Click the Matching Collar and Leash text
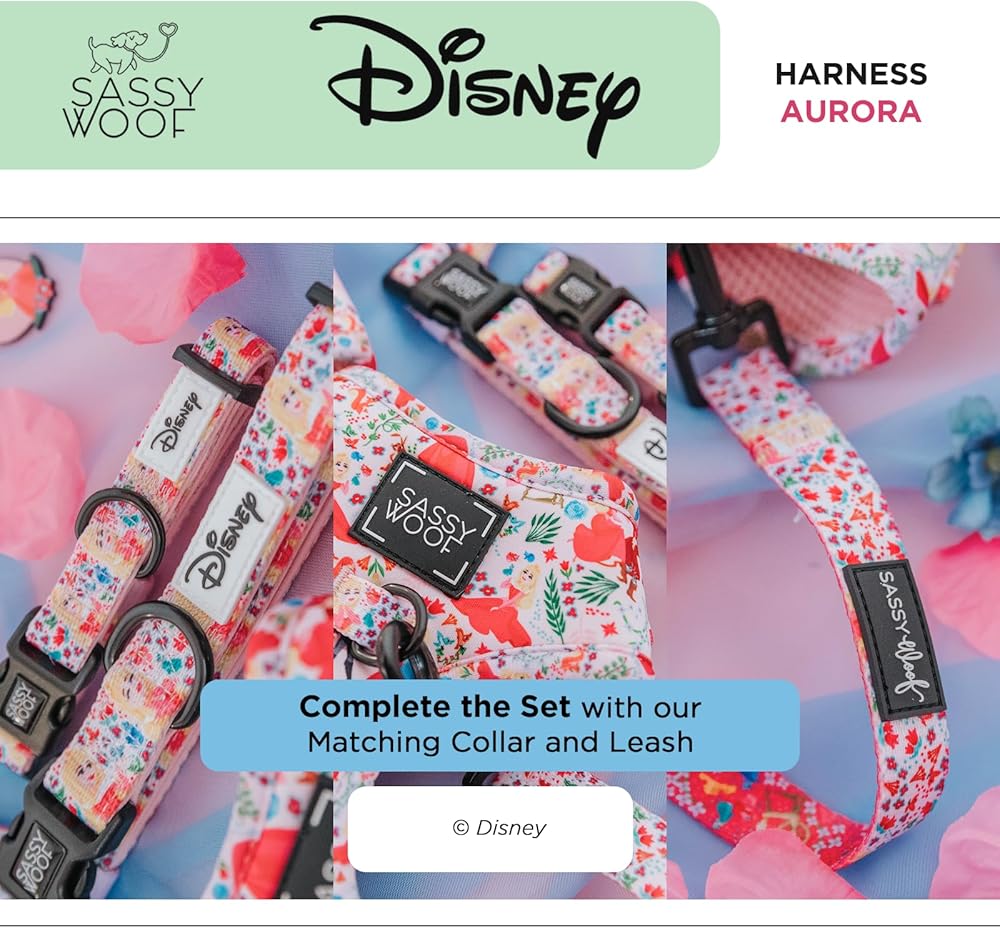Viewport: 1000px width, 928px height. 501,743
